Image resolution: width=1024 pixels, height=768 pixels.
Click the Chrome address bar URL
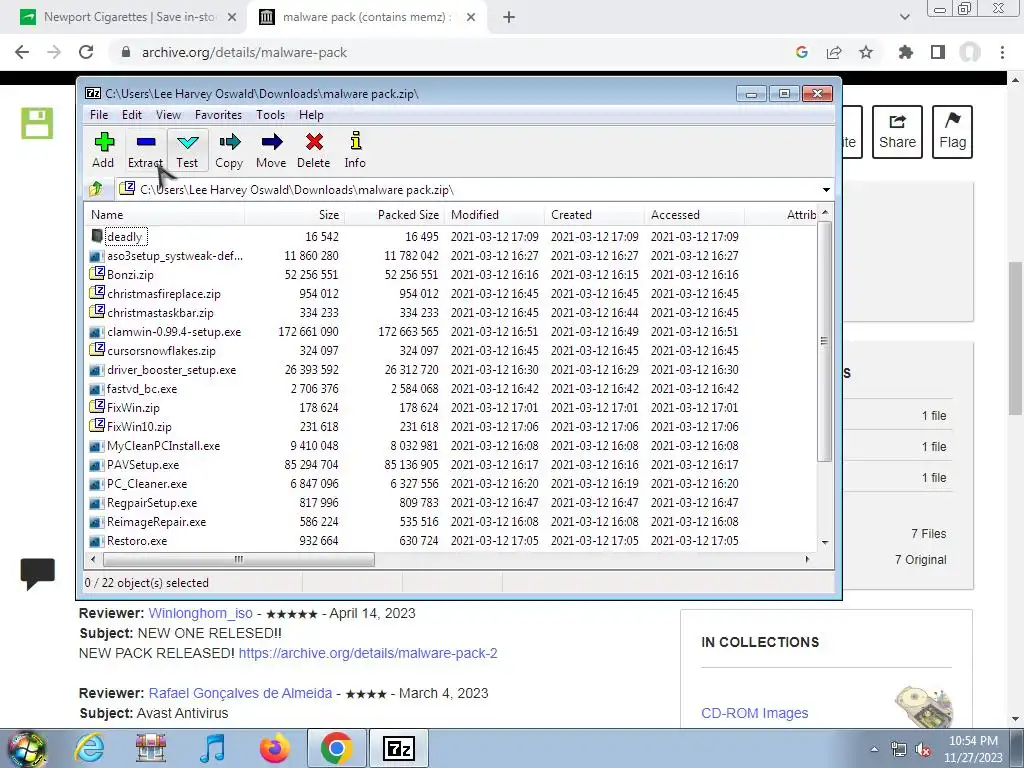(x=244, y=52)
